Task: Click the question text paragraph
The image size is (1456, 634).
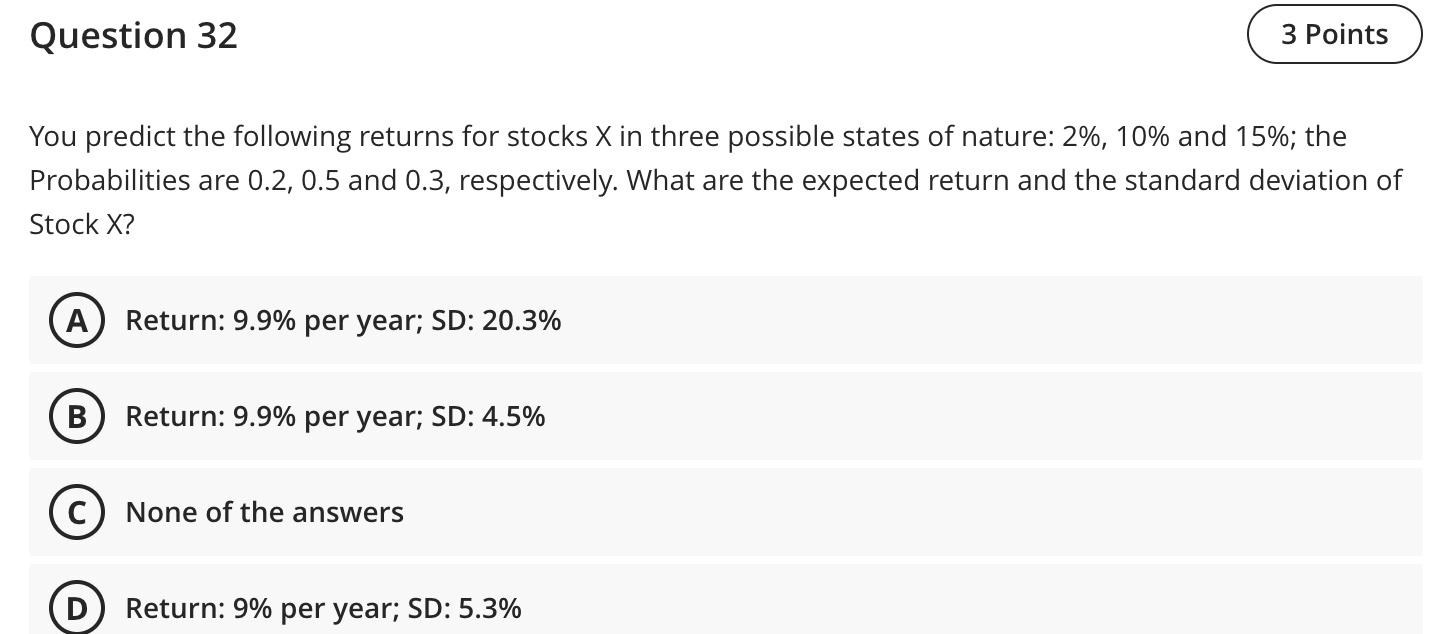Action: 715,180
